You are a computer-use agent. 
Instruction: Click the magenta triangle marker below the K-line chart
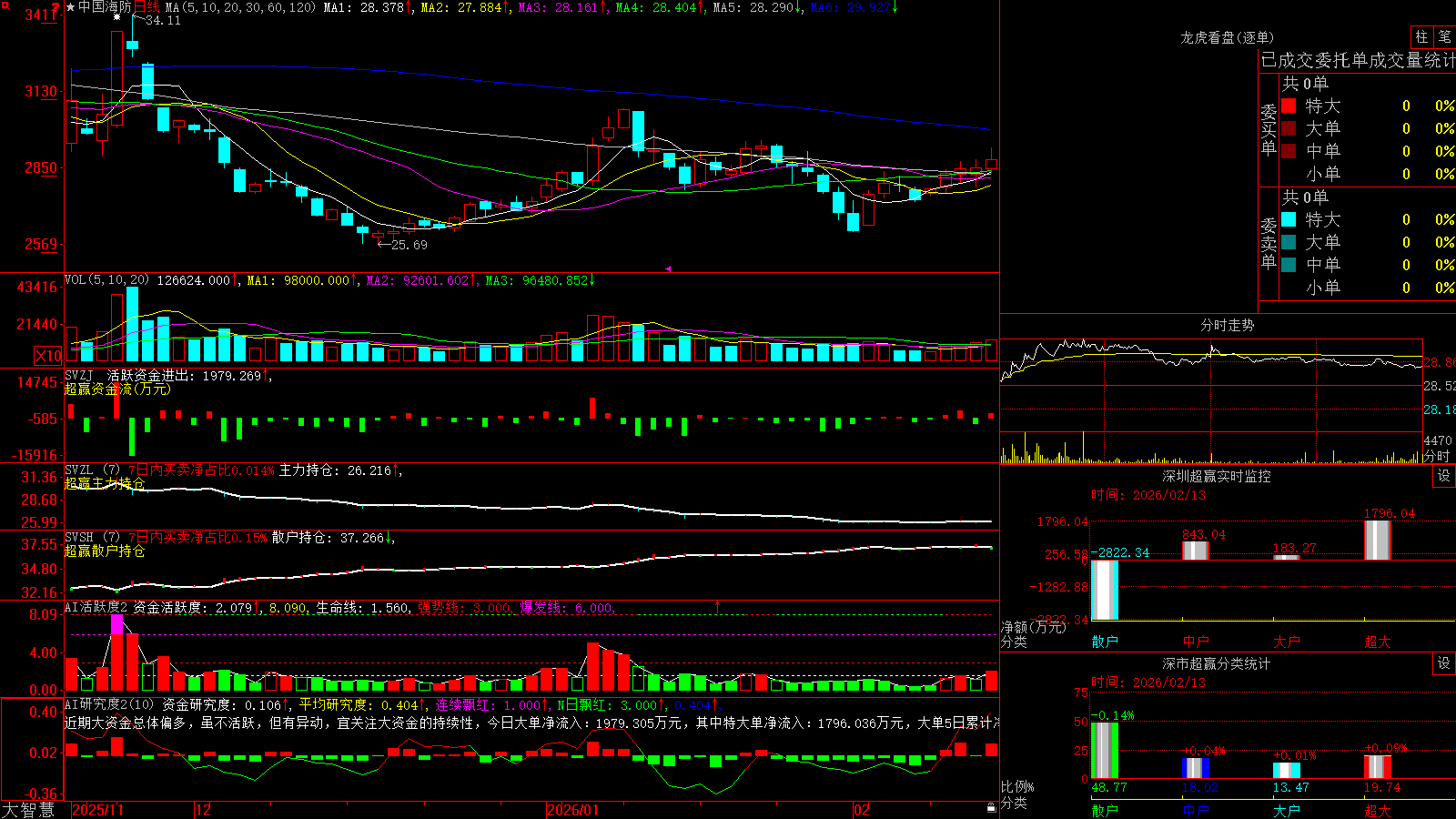click(669, 268)
